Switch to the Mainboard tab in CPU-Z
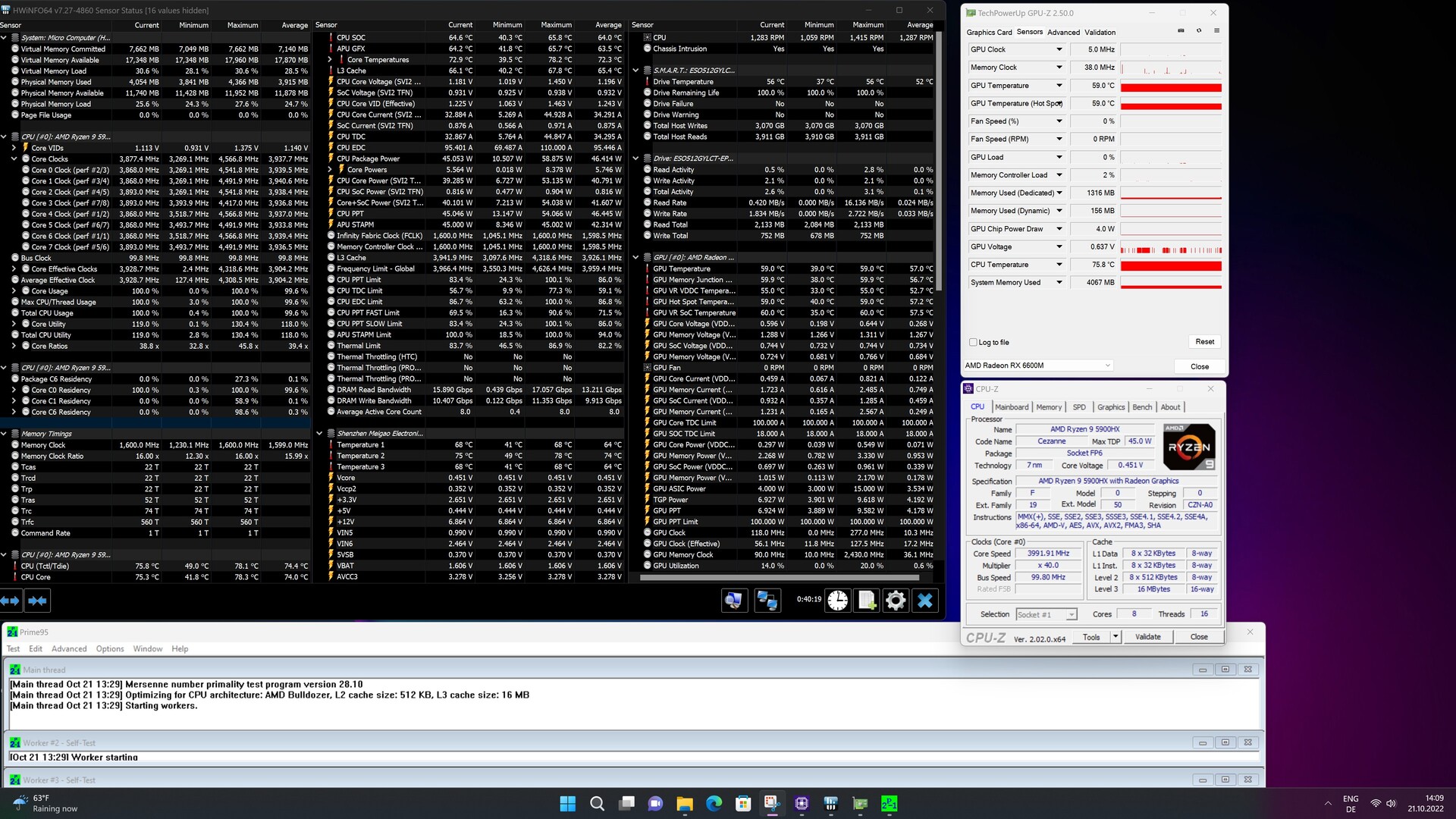 click(x=1012, y=407)
